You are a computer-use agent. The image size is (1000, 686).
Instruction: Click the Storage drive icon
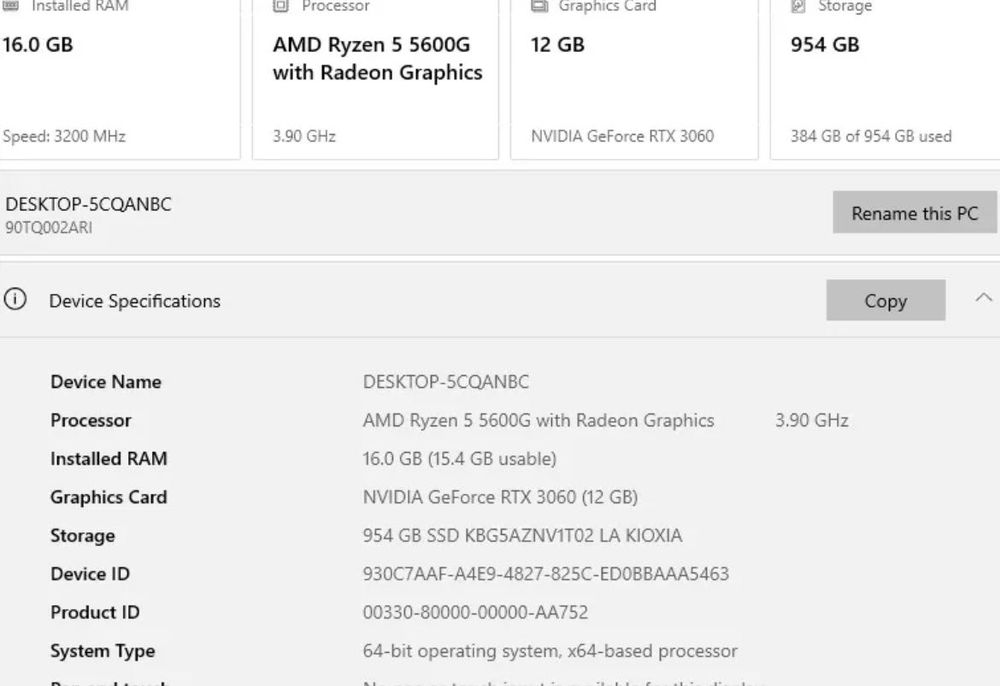coord(798,6)
